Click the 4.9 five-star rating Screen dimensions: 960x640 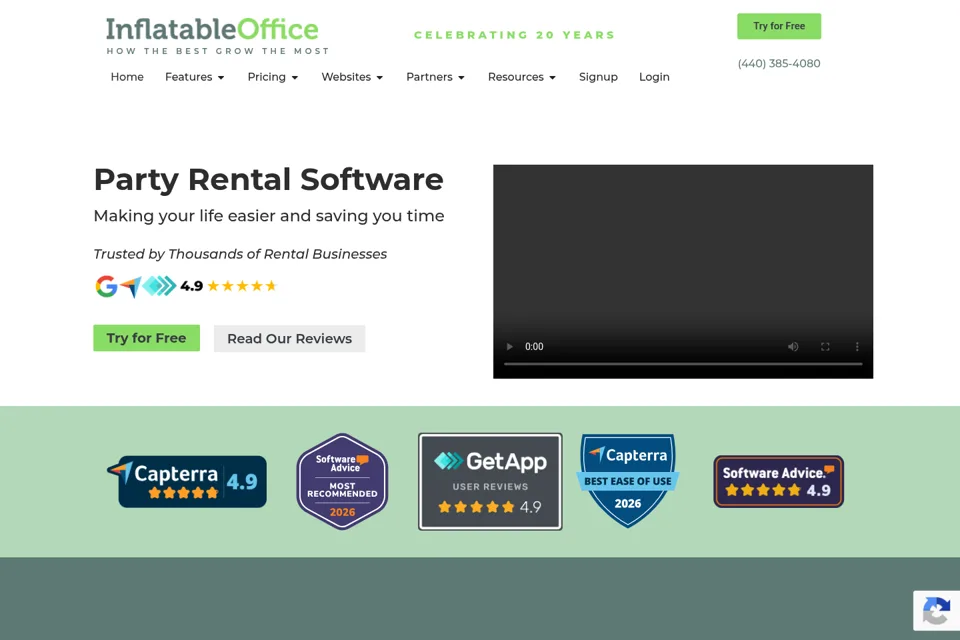(x=228, y=286)
